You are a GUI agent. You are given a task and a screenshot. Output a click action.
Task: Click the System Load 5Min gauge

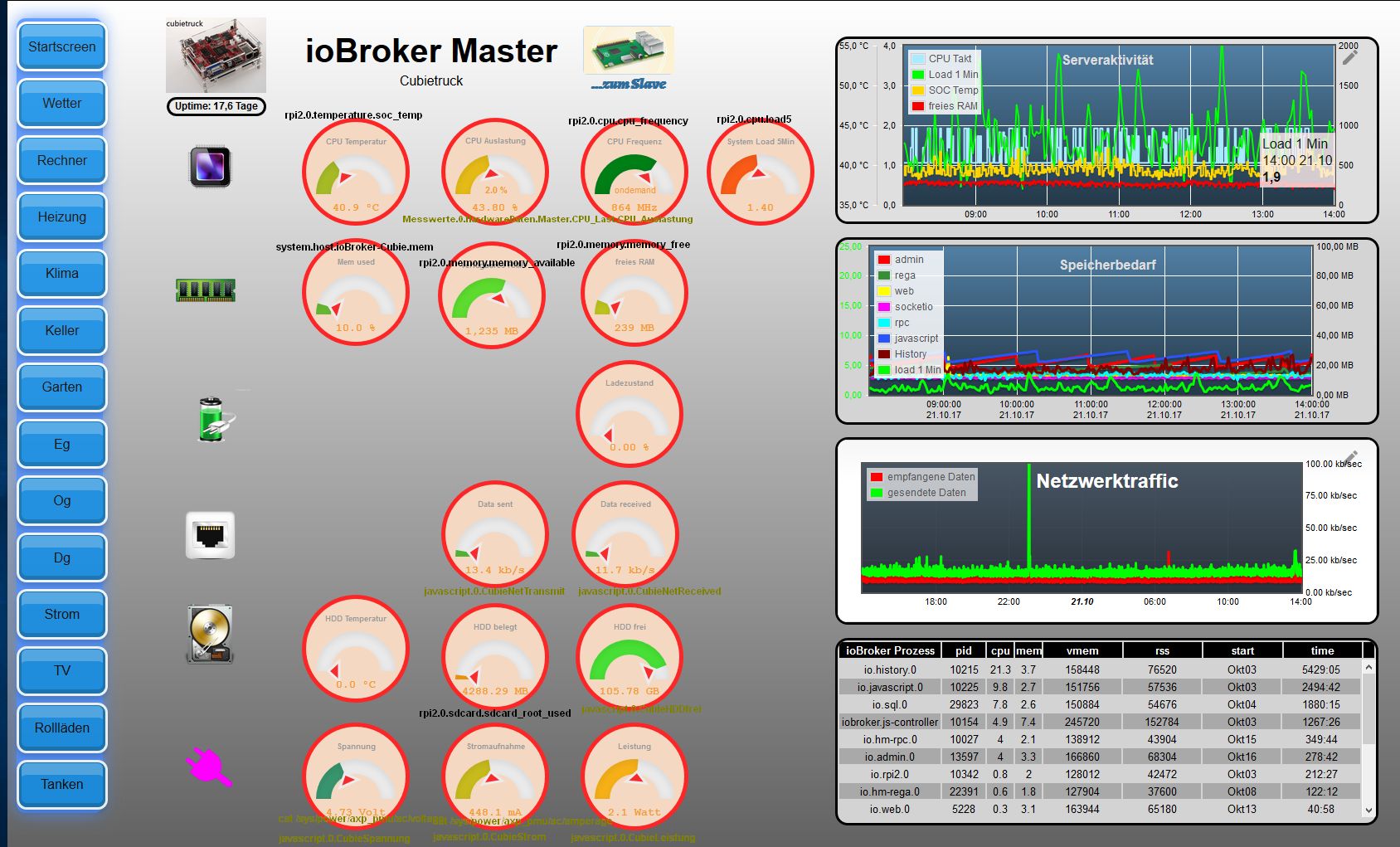(761, 172)
